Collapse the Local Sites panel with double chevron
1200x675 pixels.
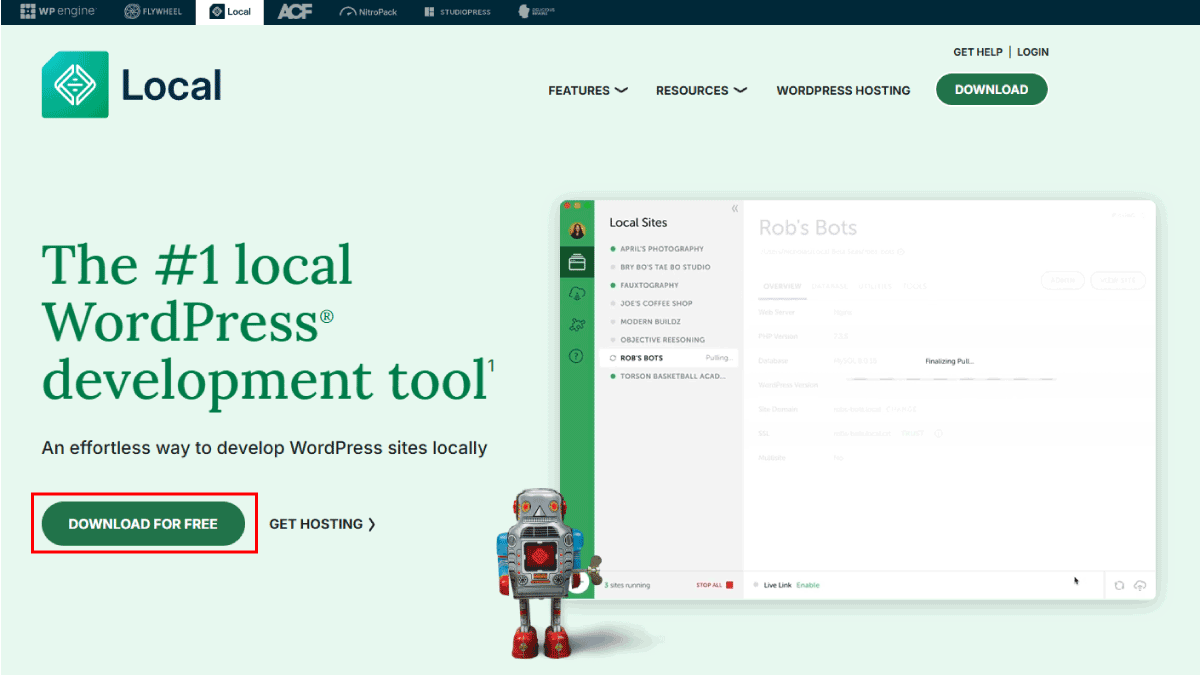coord(734,209)
